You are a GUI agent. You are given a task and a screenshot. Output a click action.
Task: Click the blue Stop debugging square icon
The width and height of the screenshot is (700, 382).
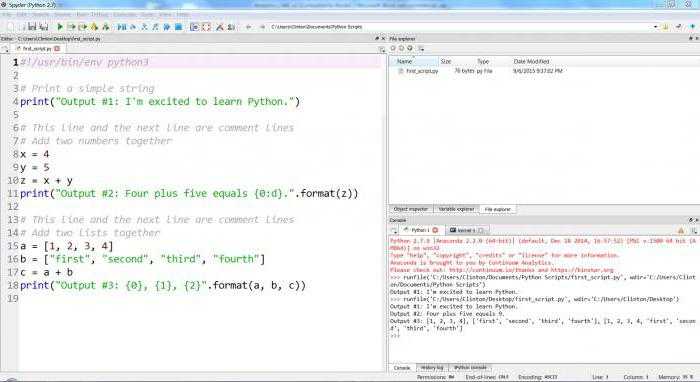tap(178, 27)
